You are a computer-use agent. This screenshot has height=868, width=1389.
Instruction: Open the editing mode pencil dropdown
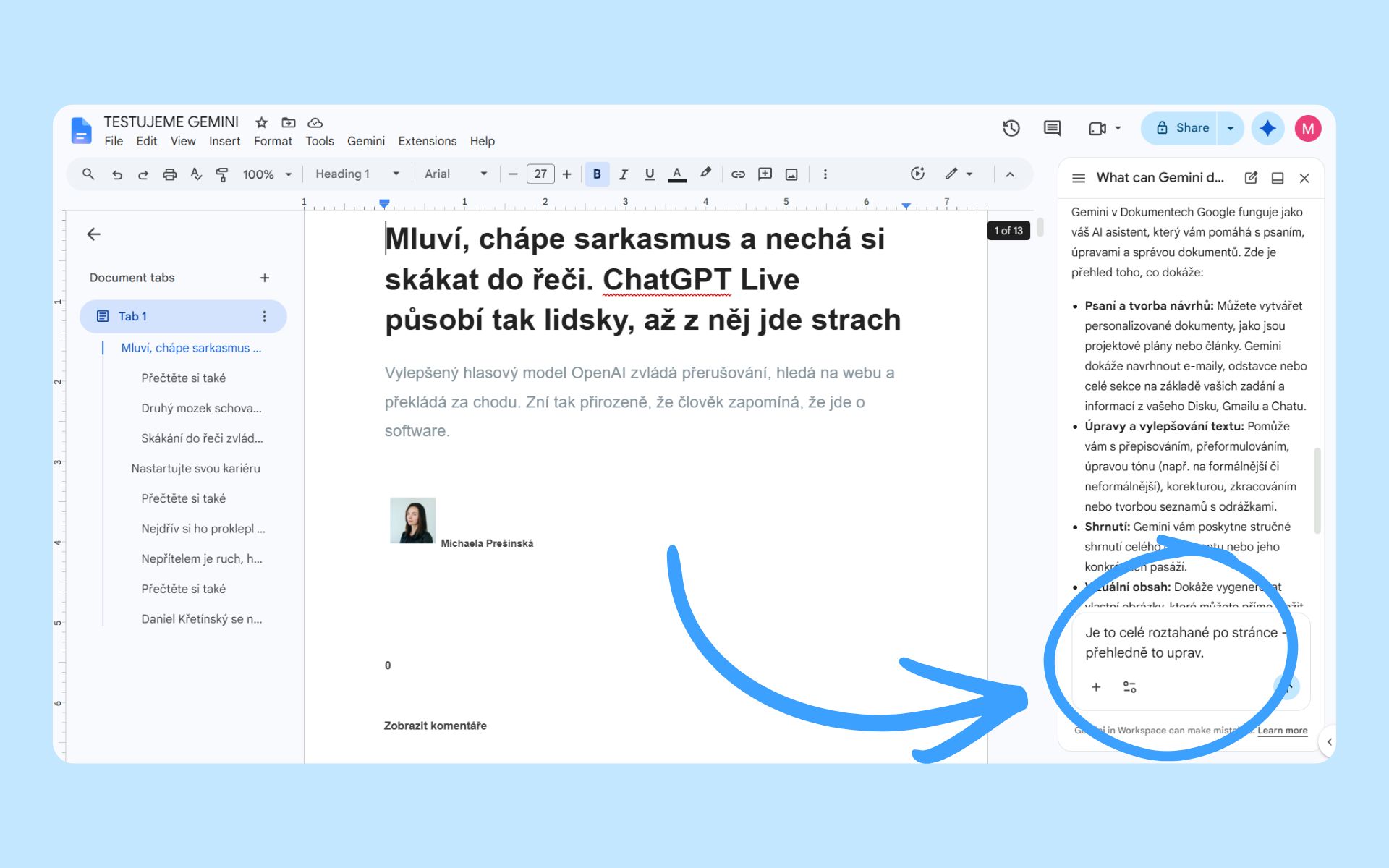(959, 174)
